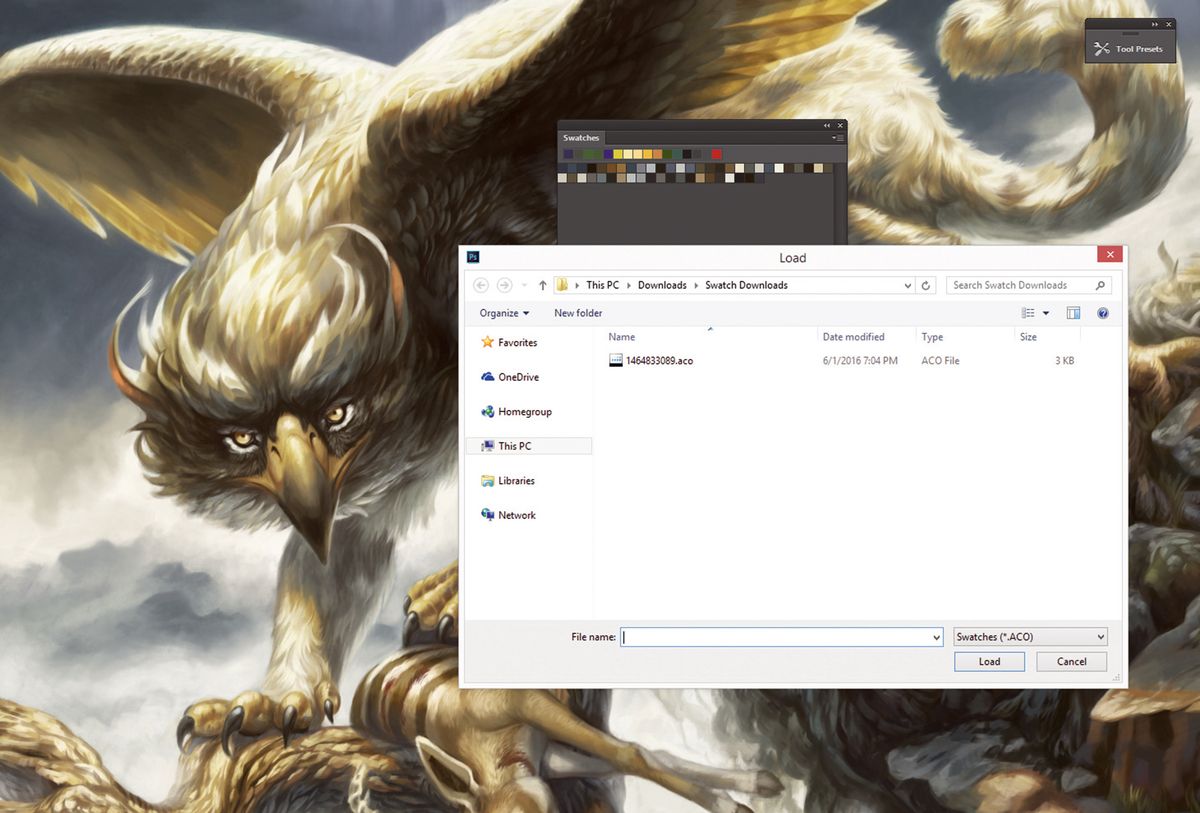This screenshot has height=813, width=1200.
Task: Click the Help icon in the Load dialog
Action: [1102, 313]
